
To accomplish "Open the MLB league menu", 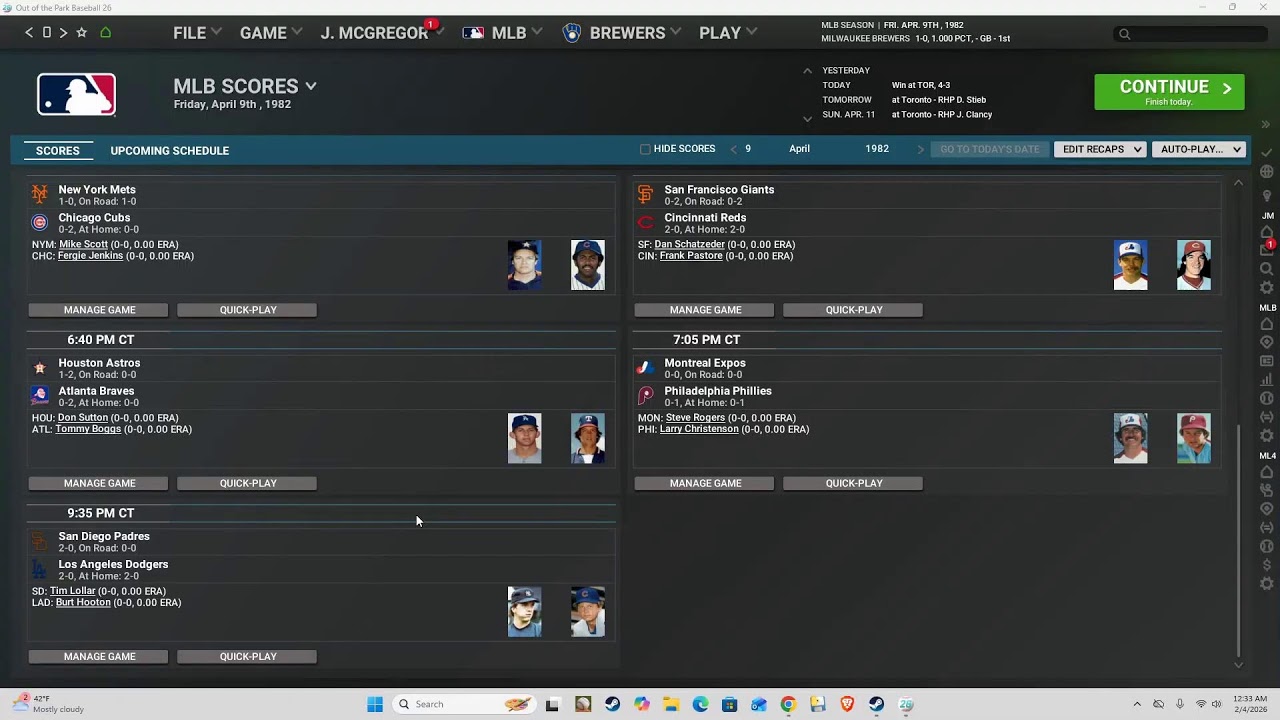I will click(x=502, y=33).
